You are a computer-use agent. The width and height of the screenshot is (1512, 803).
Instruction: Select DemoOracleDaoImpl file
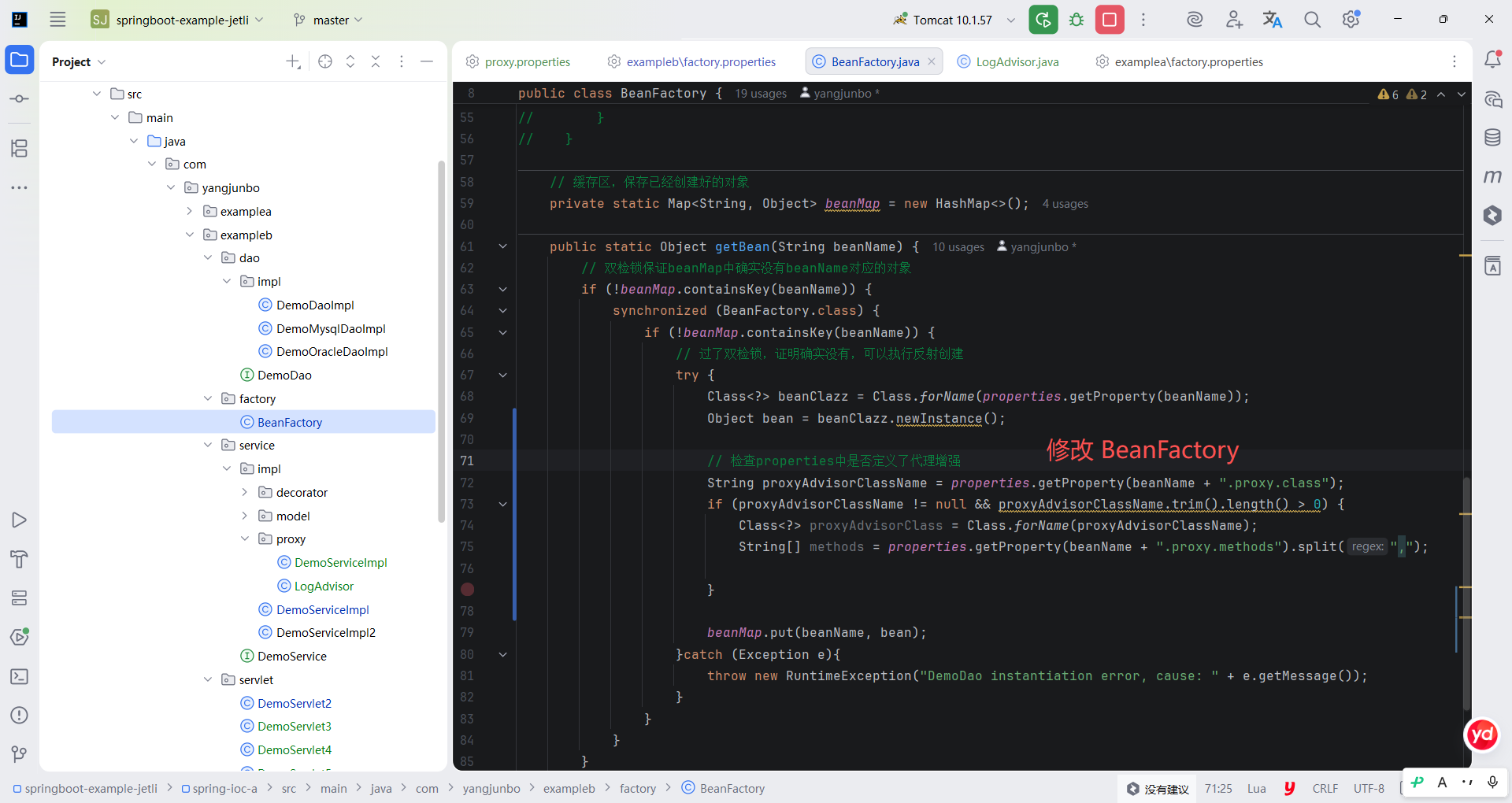(332, 351)
